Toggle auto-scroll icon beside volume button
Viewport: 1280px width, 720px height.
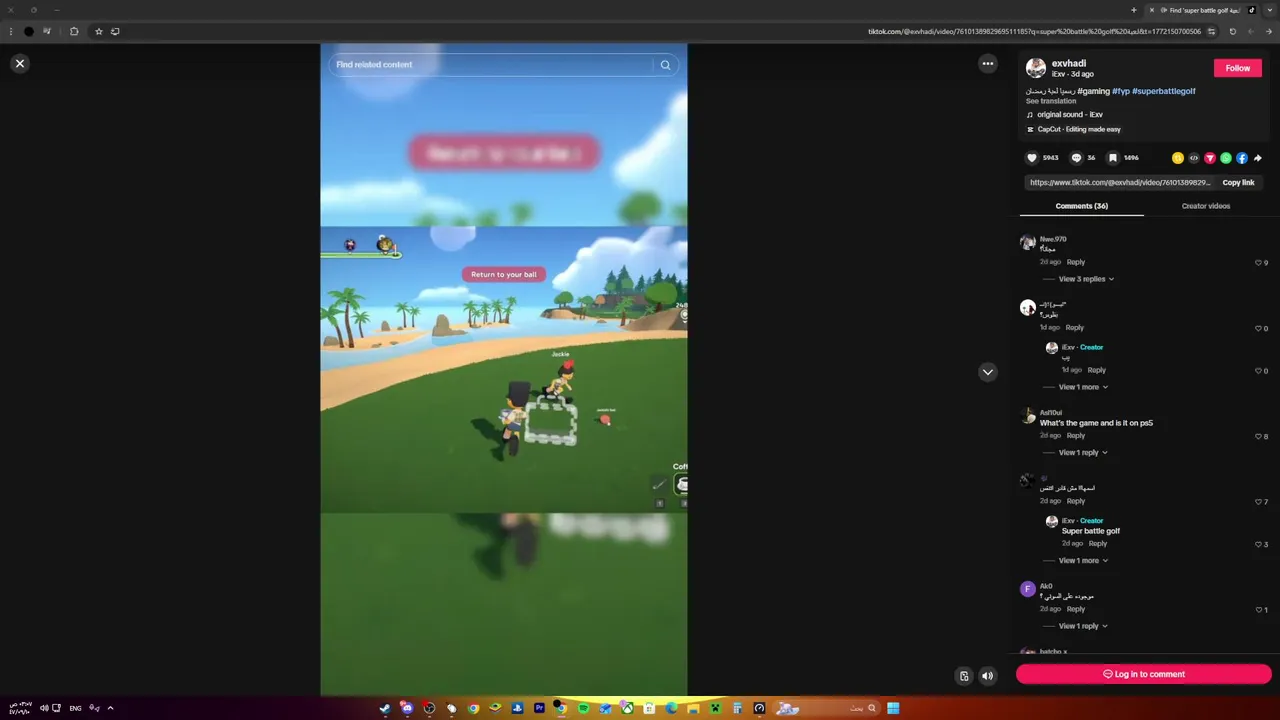point(964,676)
